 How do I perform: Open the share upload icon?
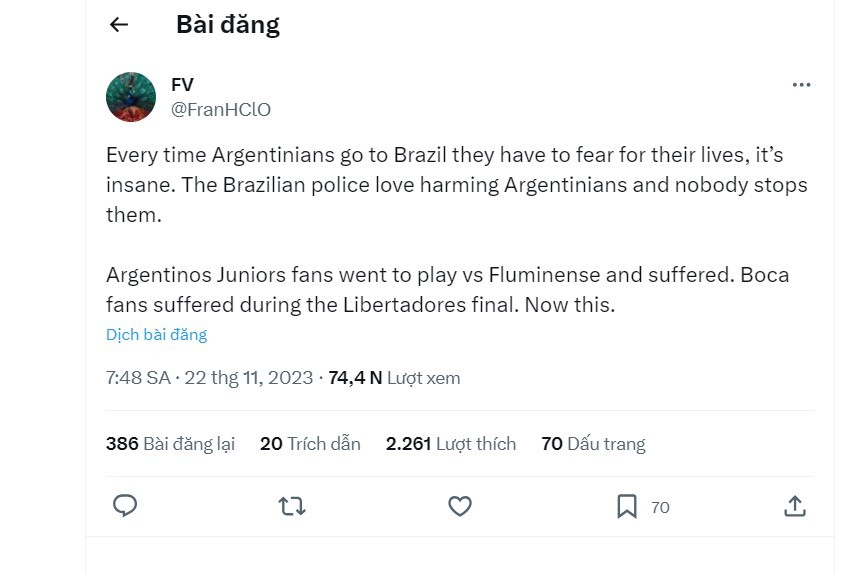pyautogui.click(x=795, y=506)
